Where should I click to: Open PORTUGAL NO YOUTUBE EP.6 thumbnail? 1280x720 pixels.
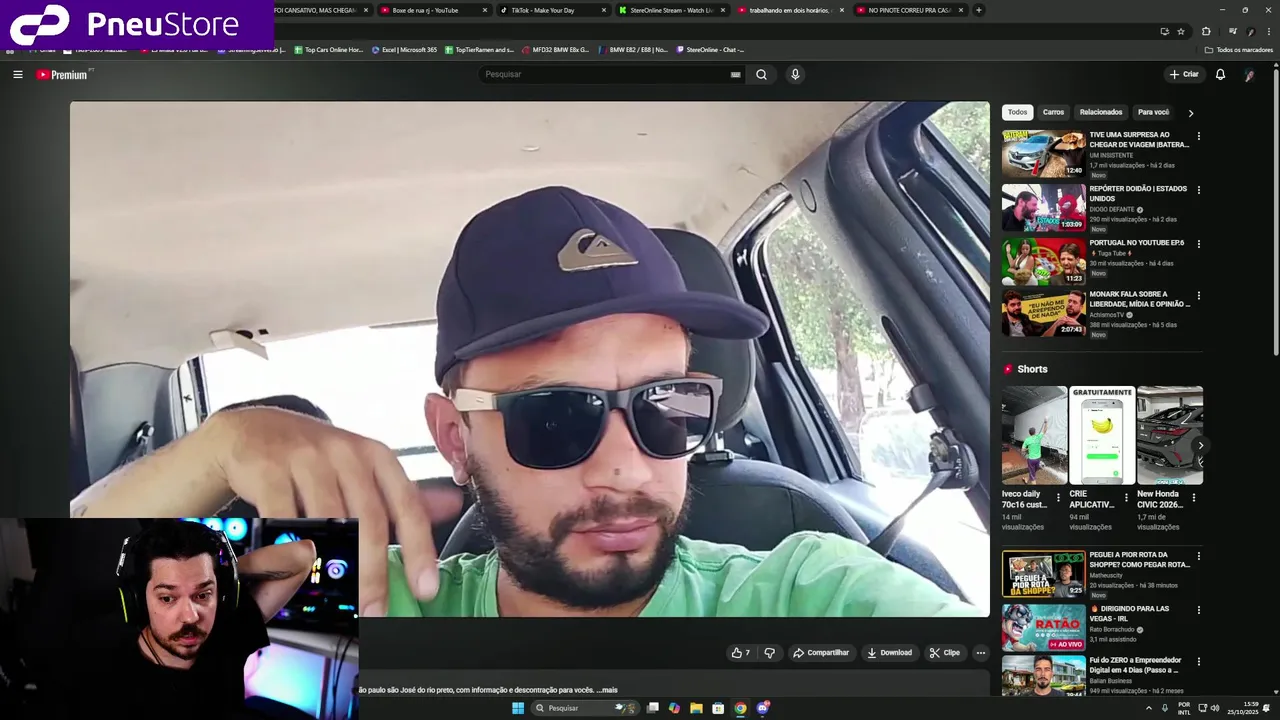point(1043,261)
